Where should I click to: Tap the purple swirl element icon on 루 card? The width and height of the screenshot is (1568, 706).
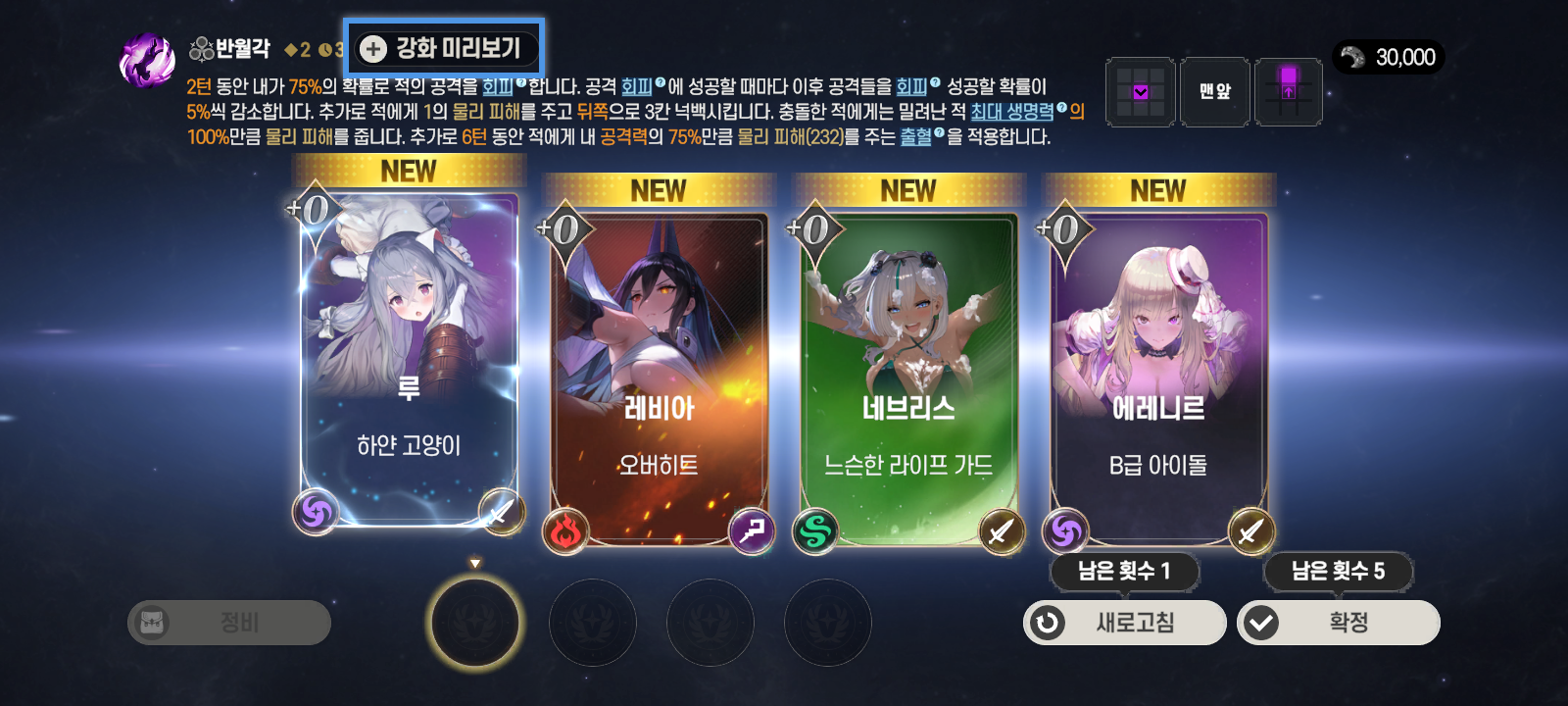click(x=316, y=512)
